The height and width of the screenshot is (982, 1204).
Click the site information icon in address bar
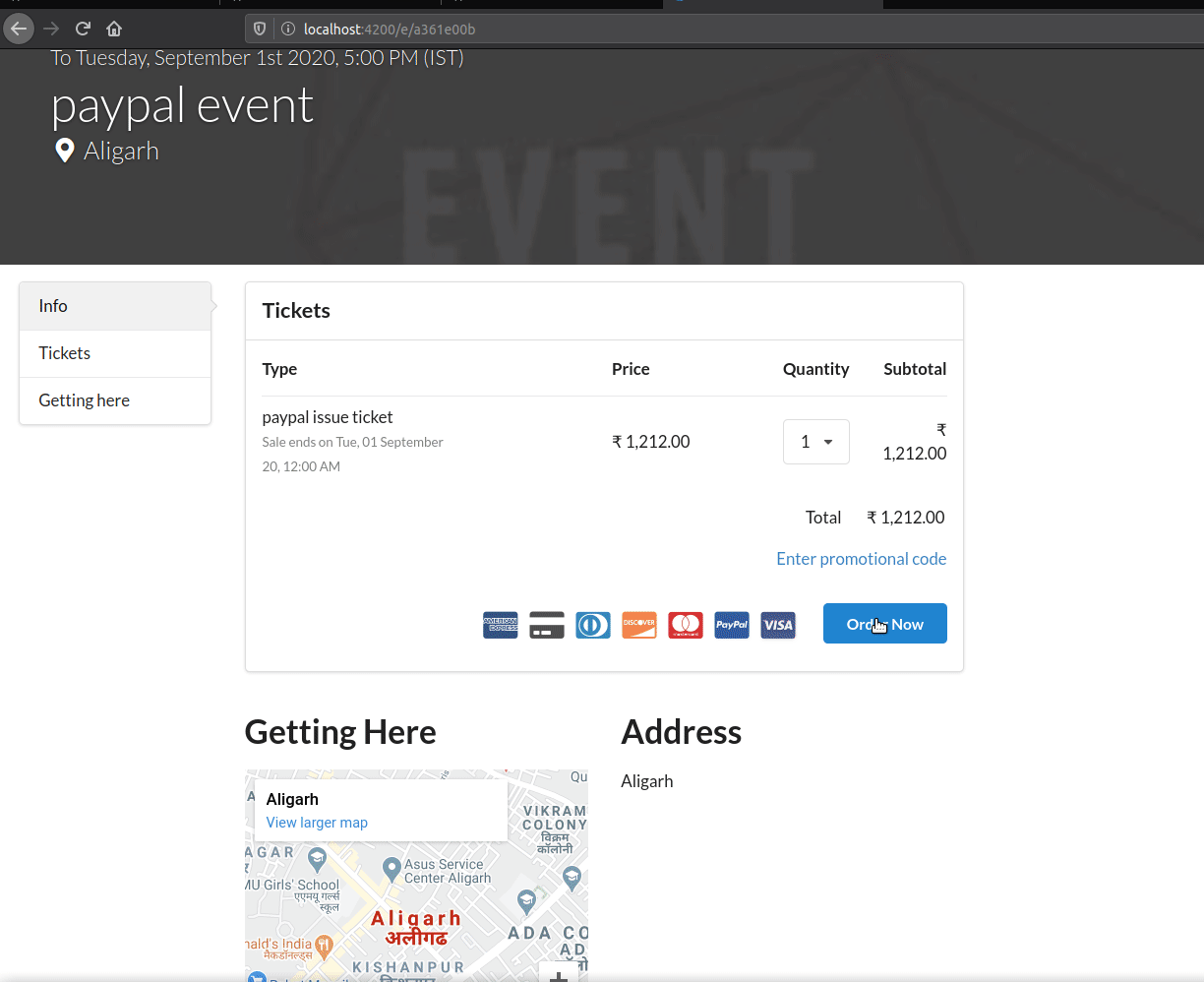click(287, 29)
